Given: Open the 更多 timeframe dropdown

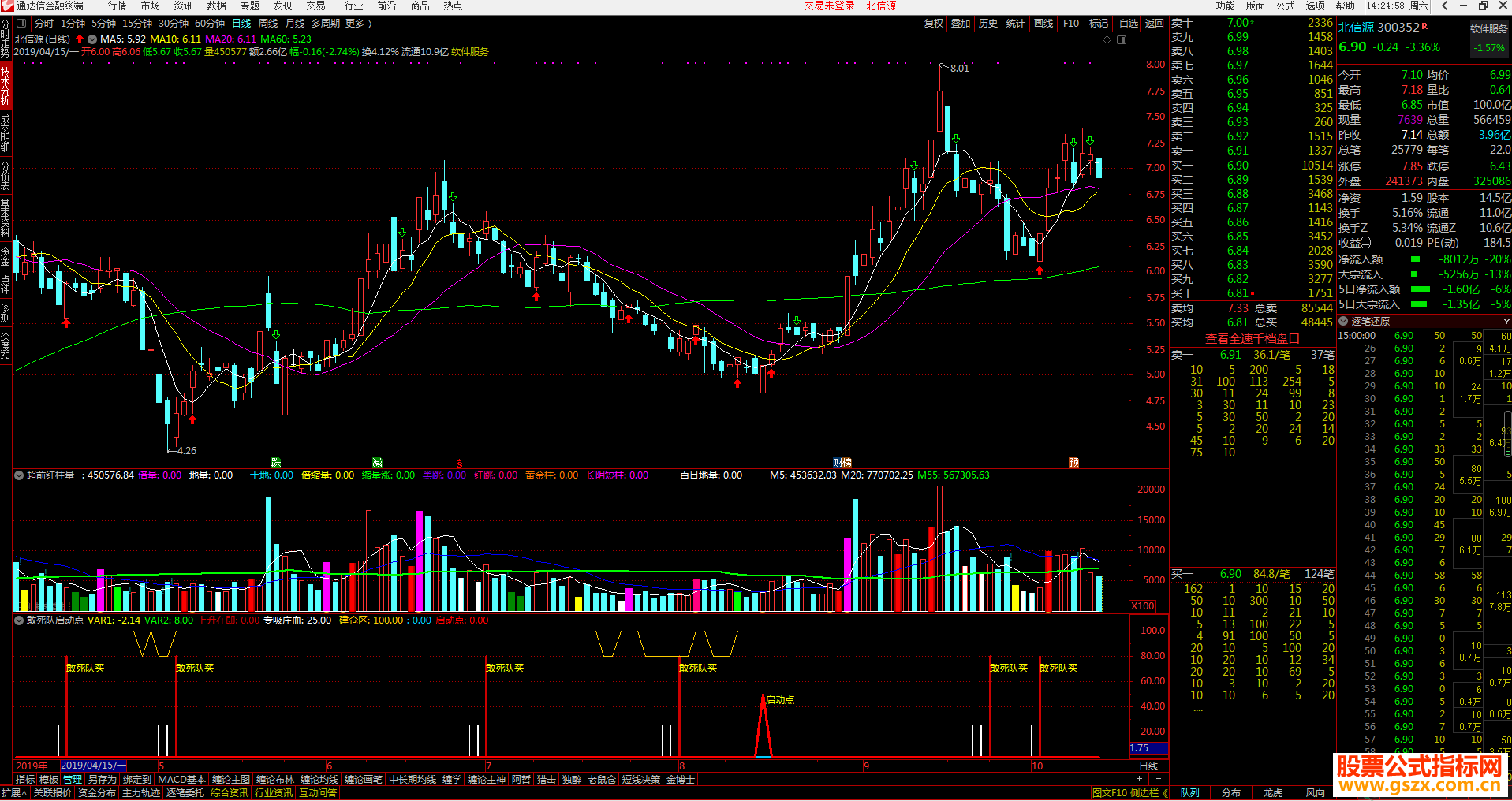Looking at the screenshot, I should 358,24.
